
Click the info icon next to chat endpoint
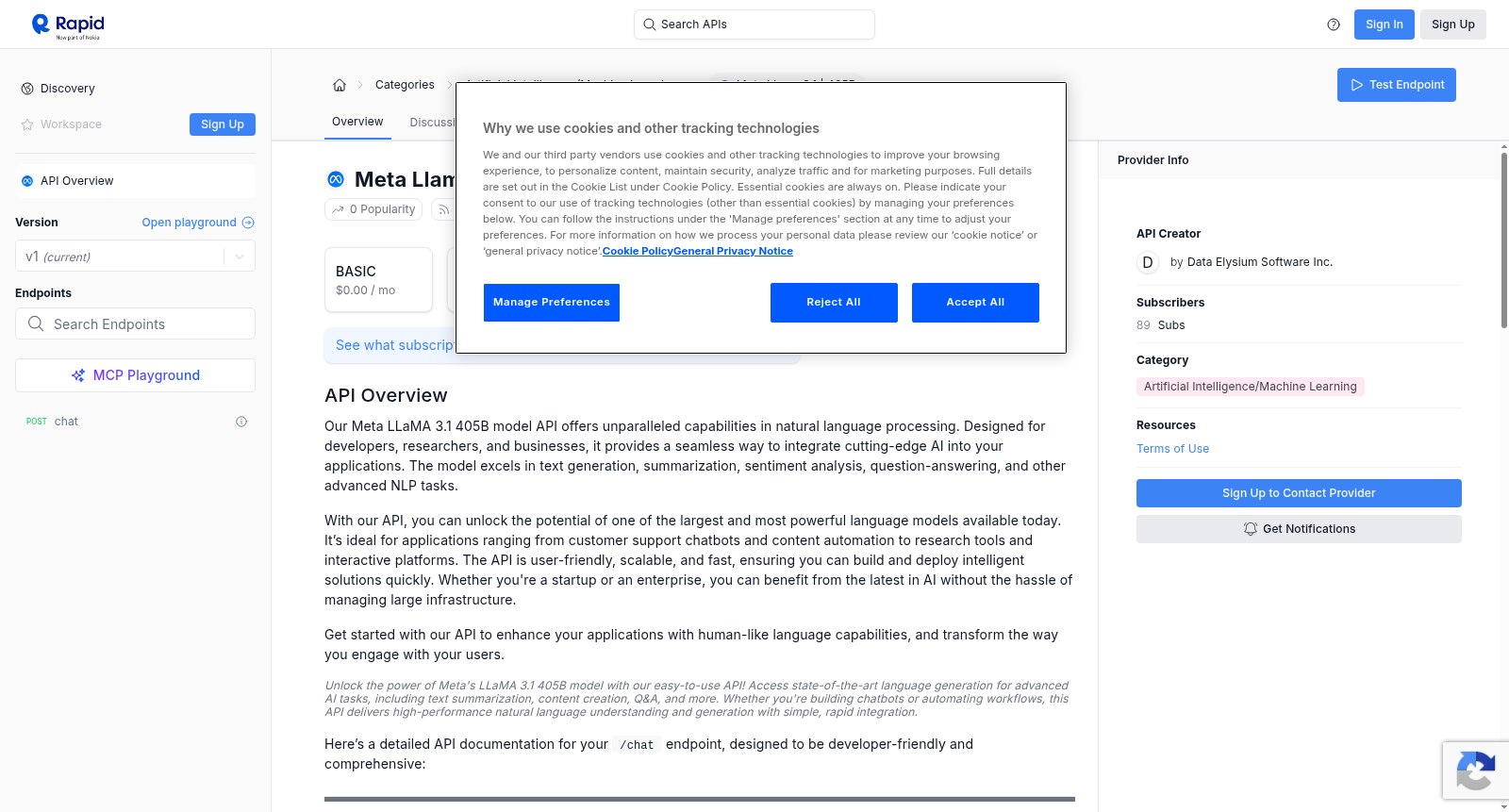point(241,422)
